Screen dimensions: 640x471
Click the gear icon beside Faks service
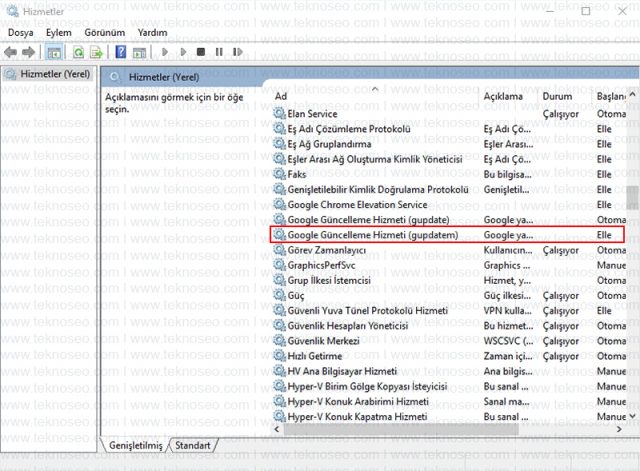click(279, 174)
